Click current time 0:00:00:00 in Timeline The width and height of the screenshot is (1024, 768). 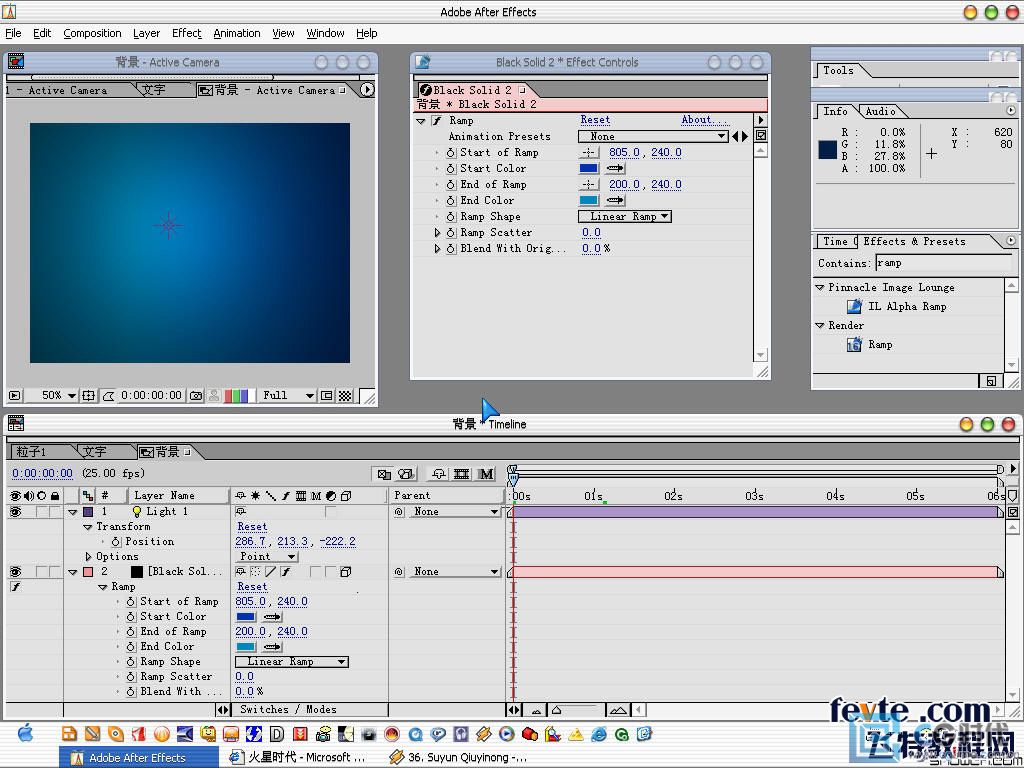42,473
